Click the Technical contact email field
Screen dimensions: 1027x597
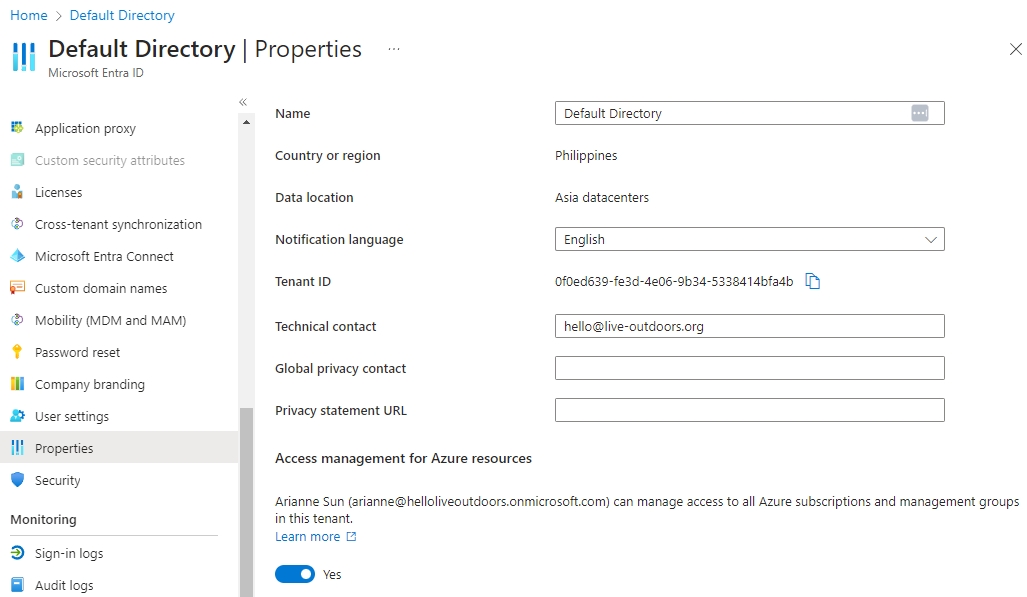(749, 326)
